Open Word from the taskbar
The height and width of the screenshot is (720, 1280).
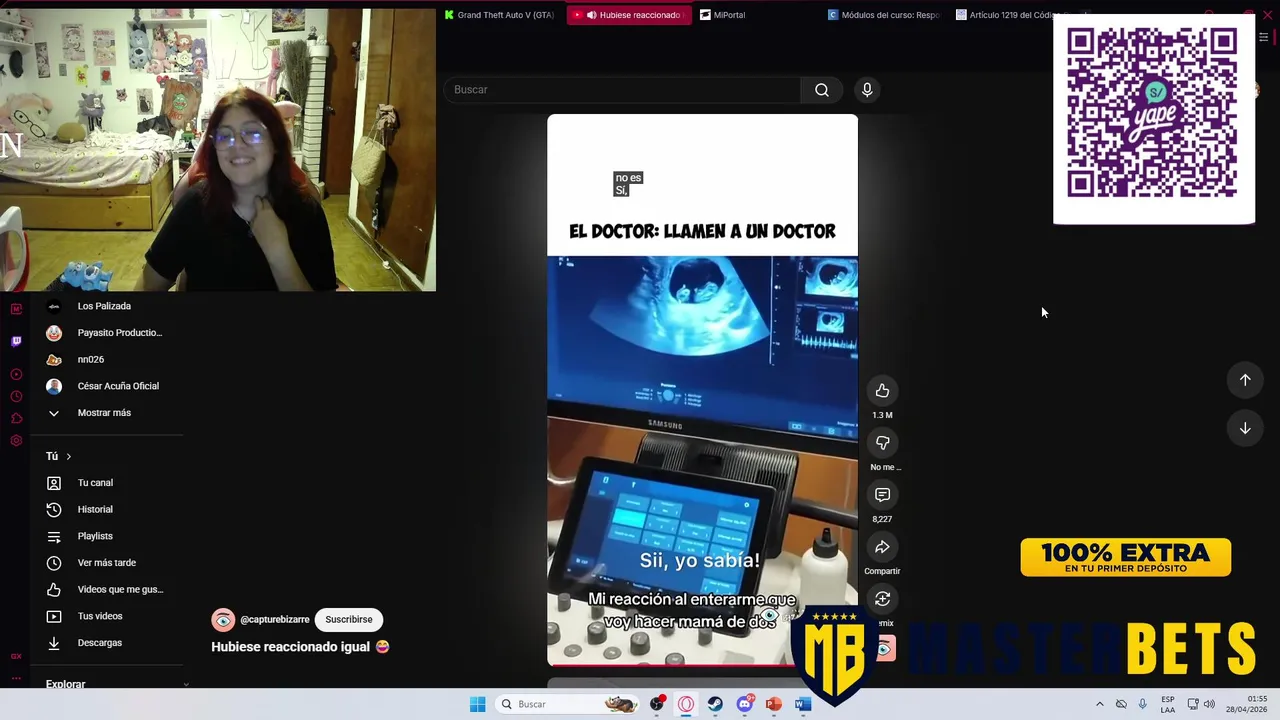(x=802, y=704)
